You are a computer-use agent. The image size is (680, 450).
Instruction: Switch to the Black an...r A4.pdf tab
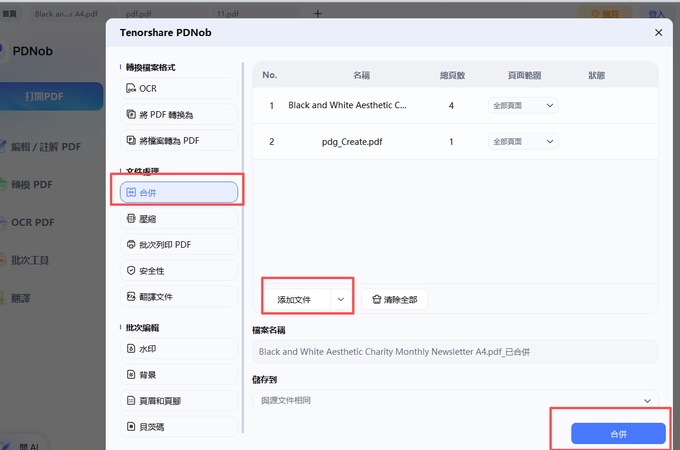click(66, 14)
